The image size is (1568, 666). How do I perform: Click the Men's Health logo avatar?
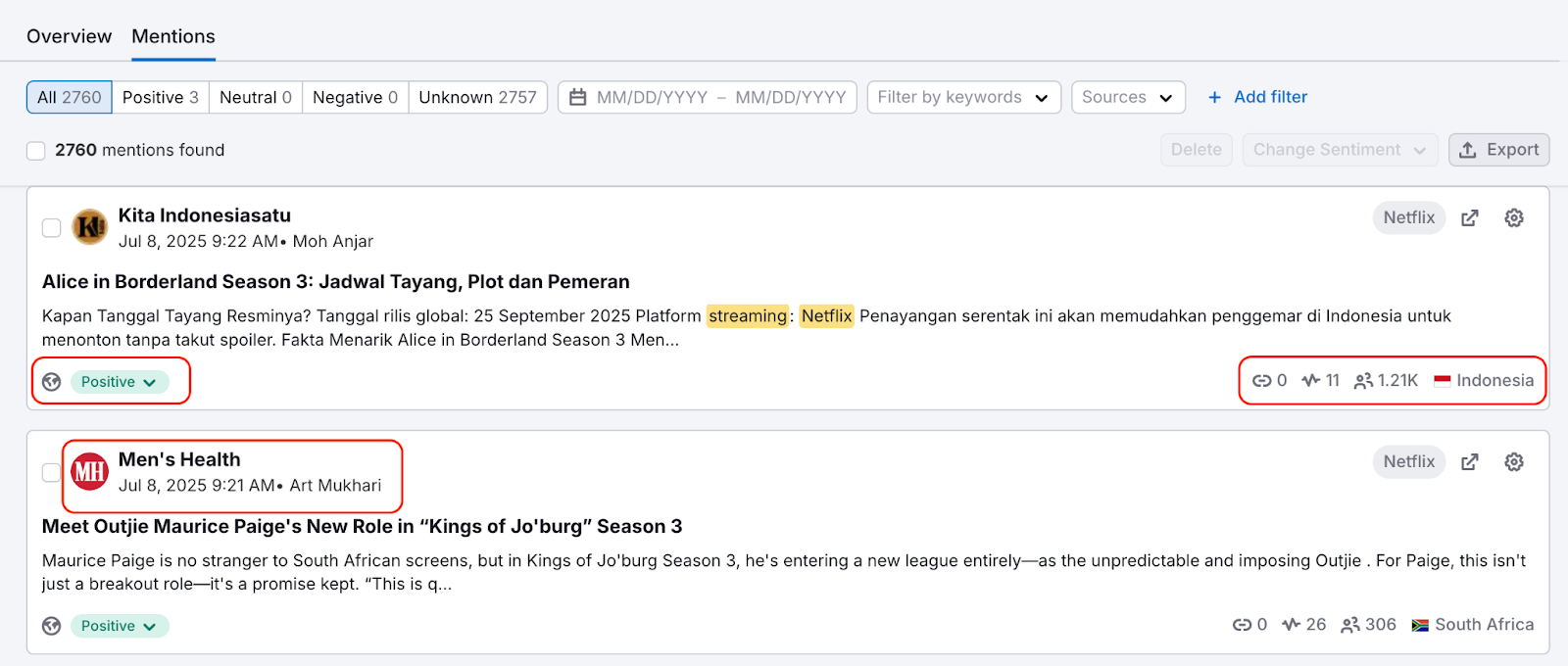click(89, 472)
